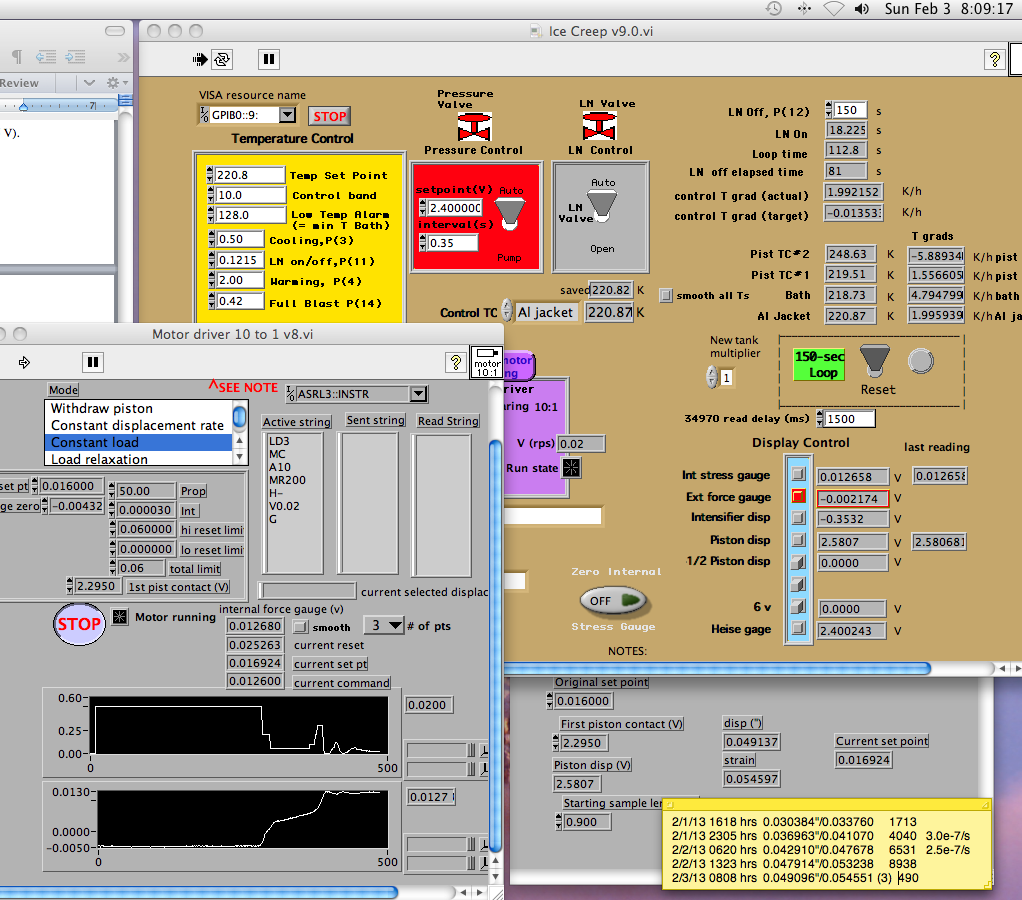Click the Temp Set Point field
Viewport: 1022px width, 900px height.
point(249,175)
